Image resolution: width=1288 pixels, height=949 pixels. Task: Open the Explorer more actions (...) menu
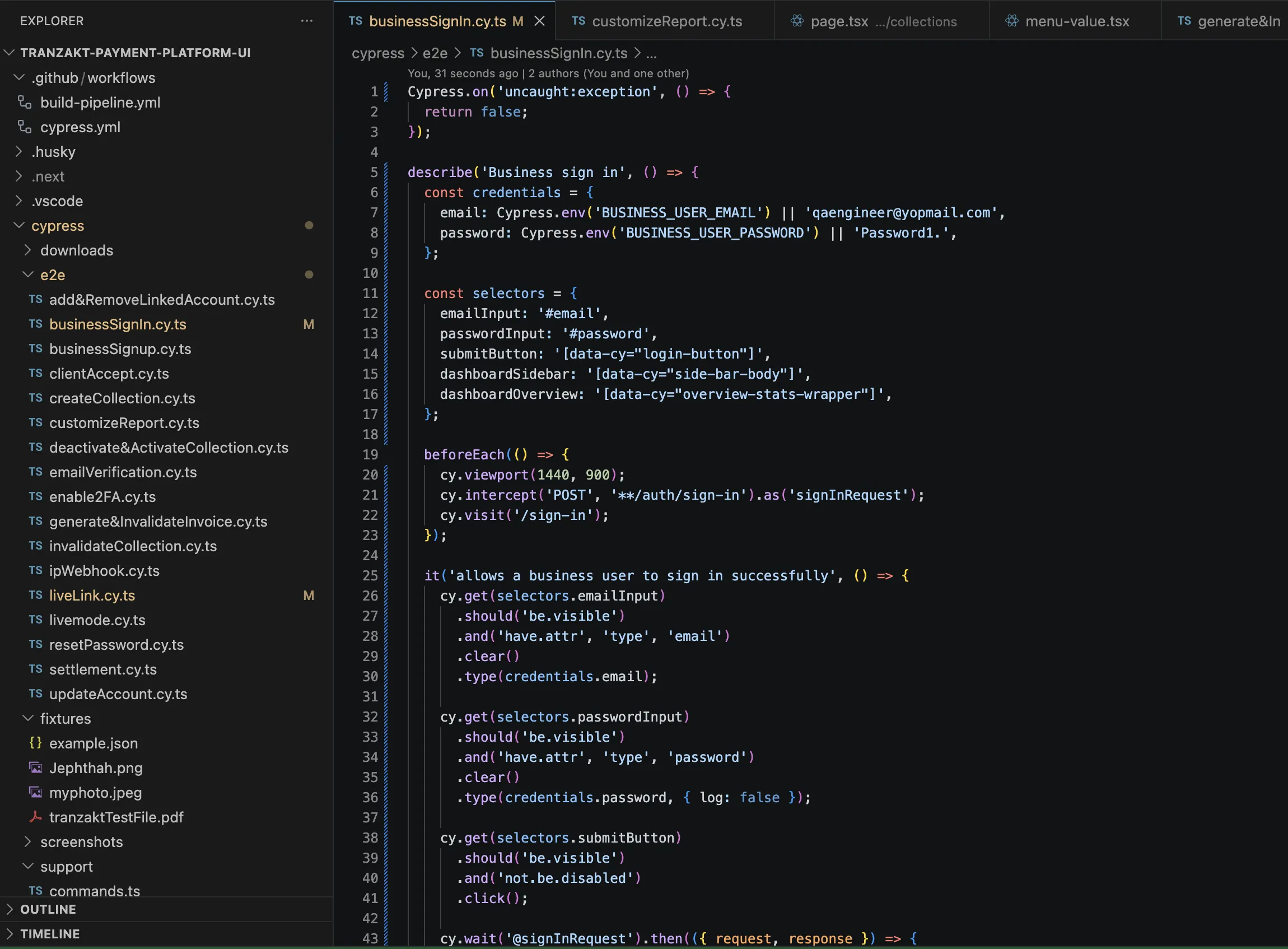click(307, 21)
